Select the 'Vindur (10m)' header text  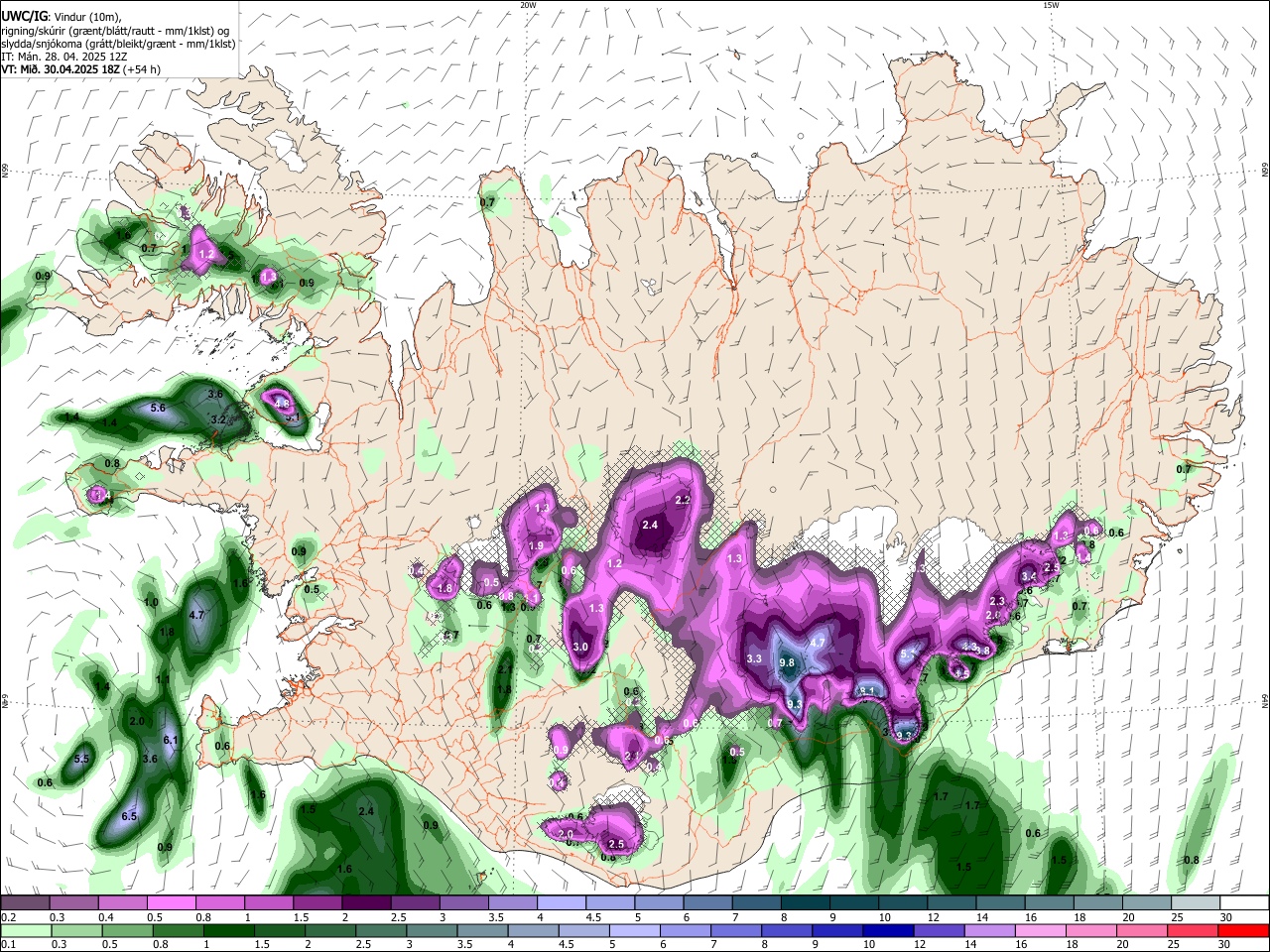pos(88,17)
